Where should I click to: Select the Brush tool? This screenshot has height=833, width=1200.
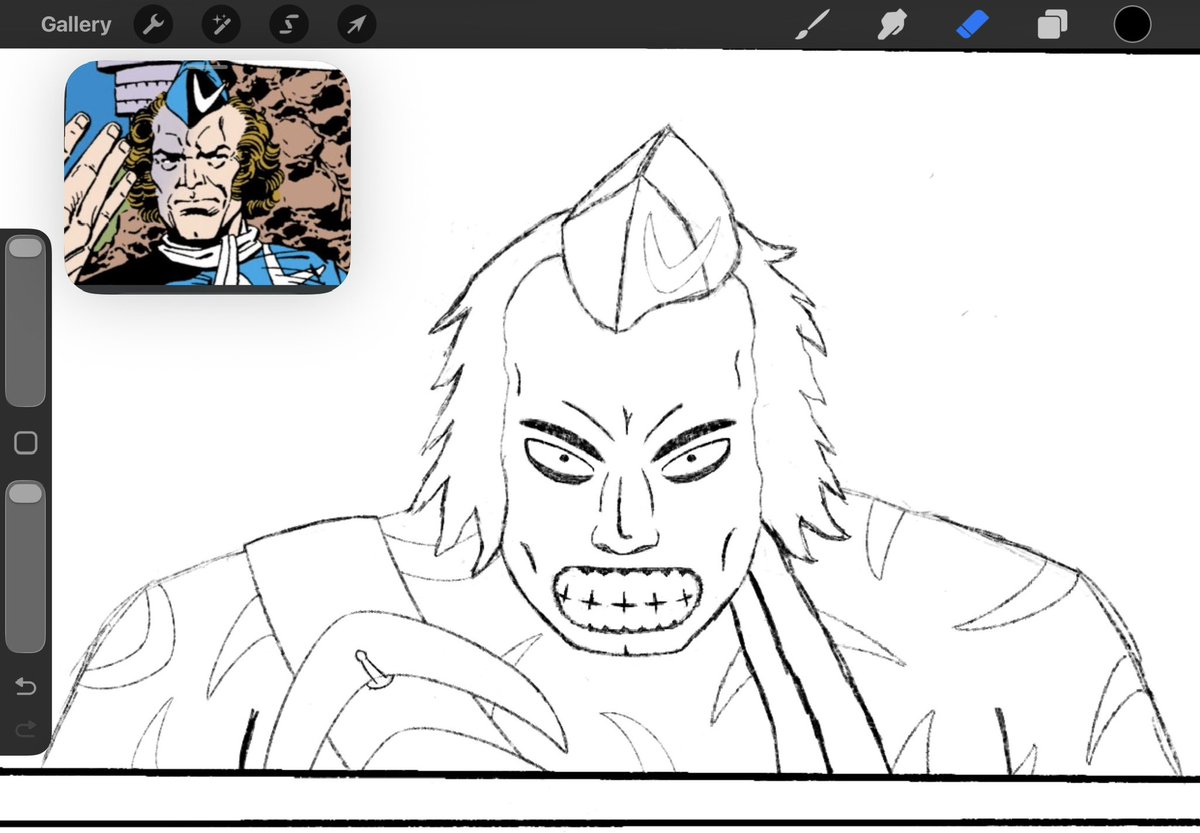tap(812, 25)
